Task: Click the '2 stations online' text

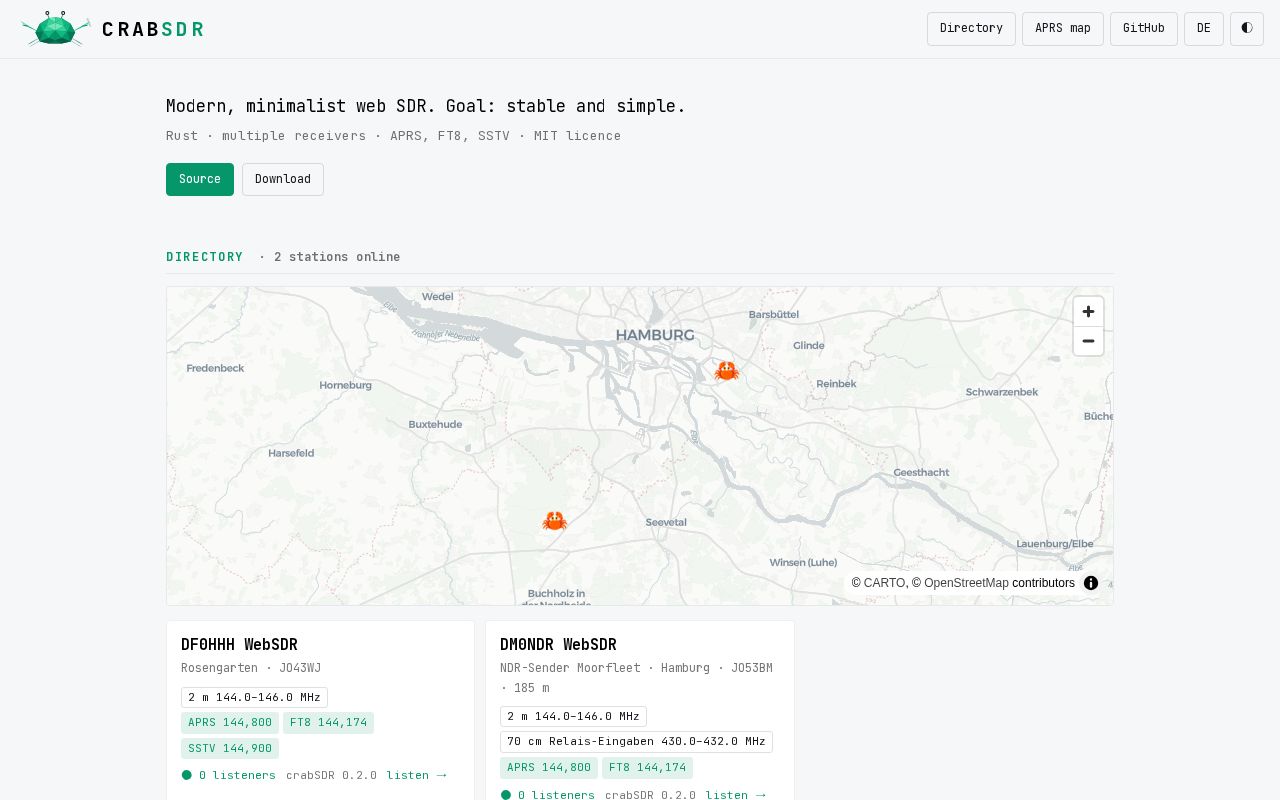Action: click(337, 257)
